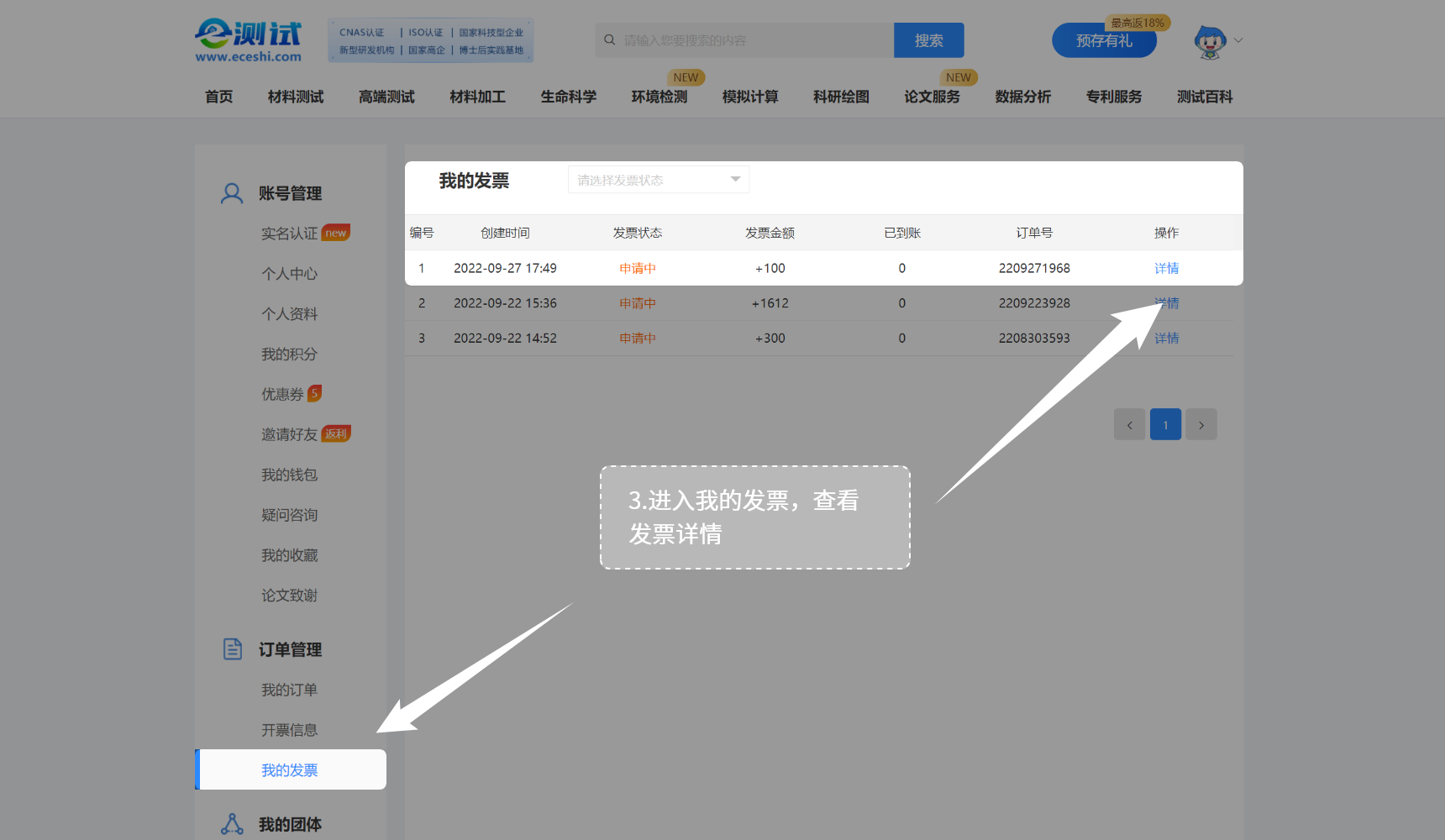Select 我的发票 in the sidebar
This screenshot has width=1445, height=840.
pos(290,770)
